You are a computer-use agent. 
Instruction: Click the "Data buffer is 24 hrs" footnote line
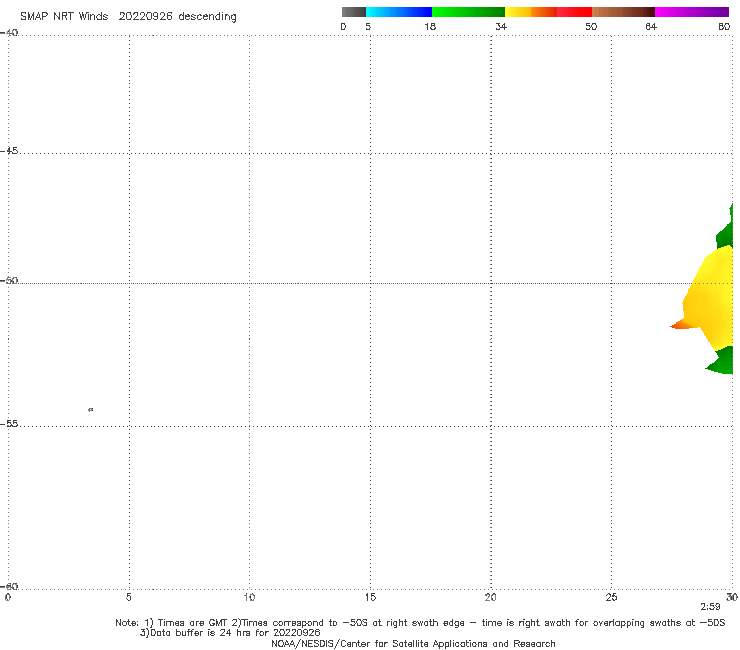230,633
